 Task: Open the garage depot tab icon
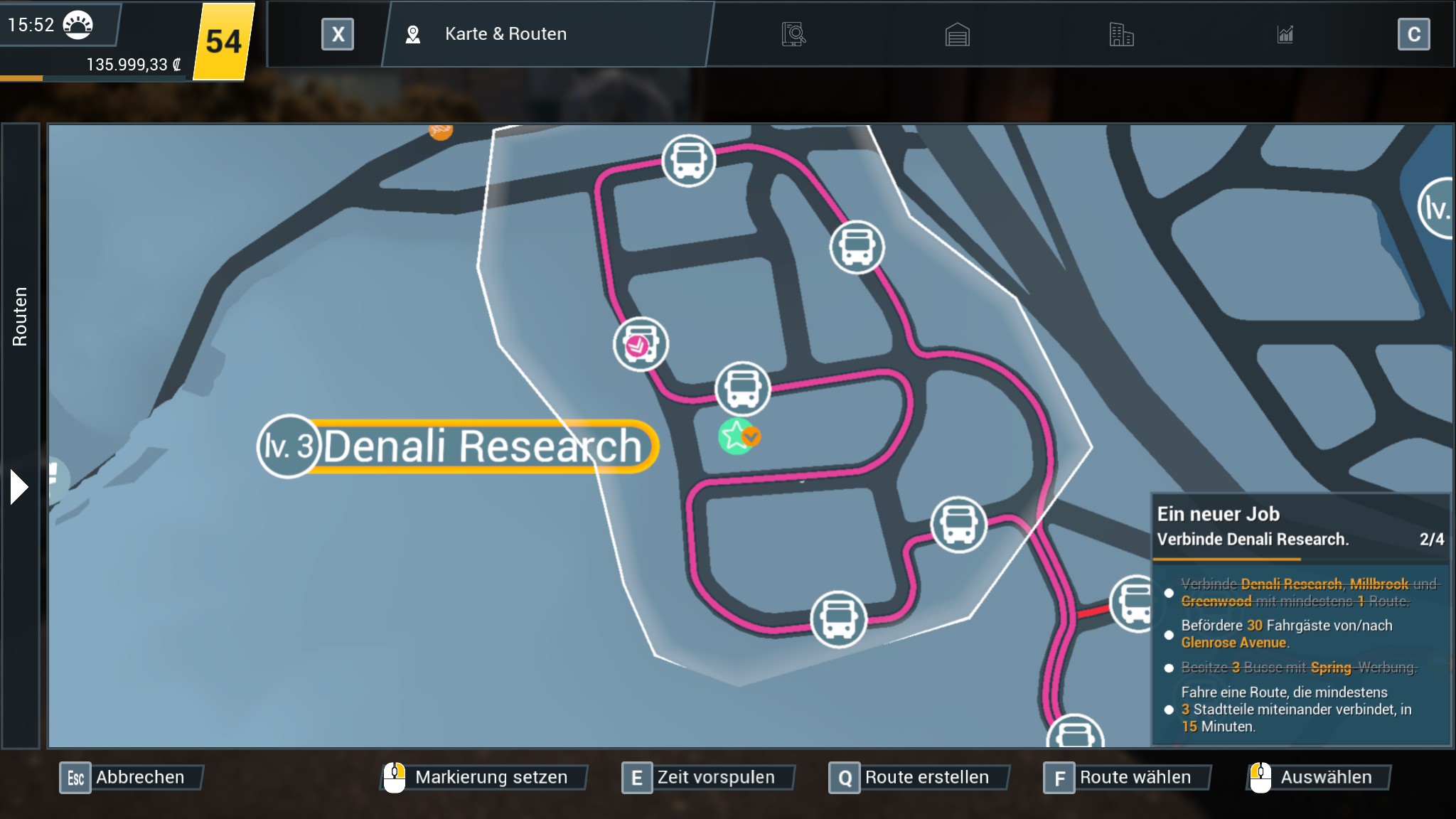coord(957,34)
